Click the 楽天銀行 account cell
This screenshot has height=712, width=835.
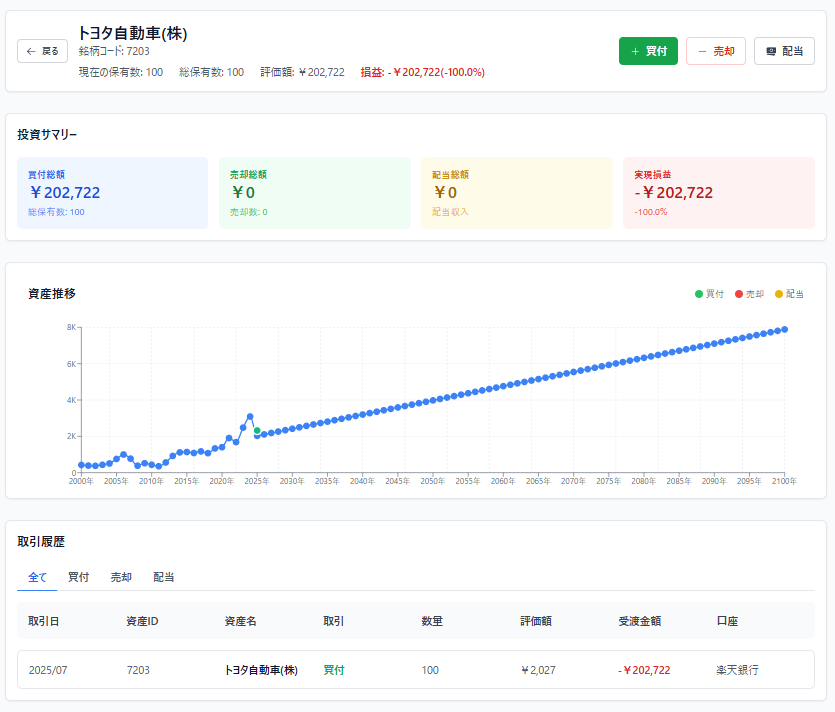click(x=738, y=670)
